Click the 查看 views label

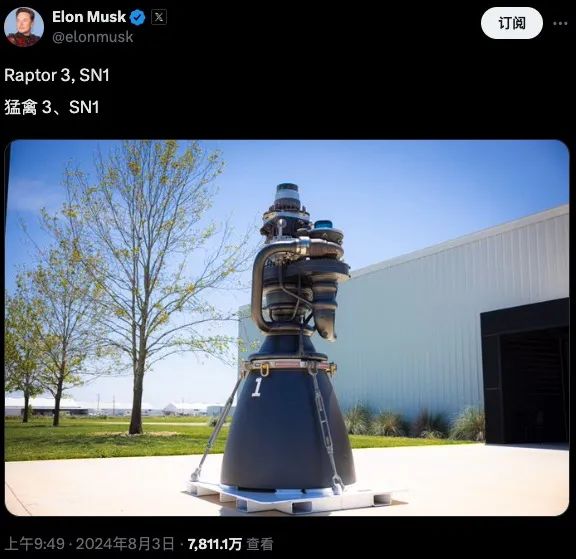260,544
